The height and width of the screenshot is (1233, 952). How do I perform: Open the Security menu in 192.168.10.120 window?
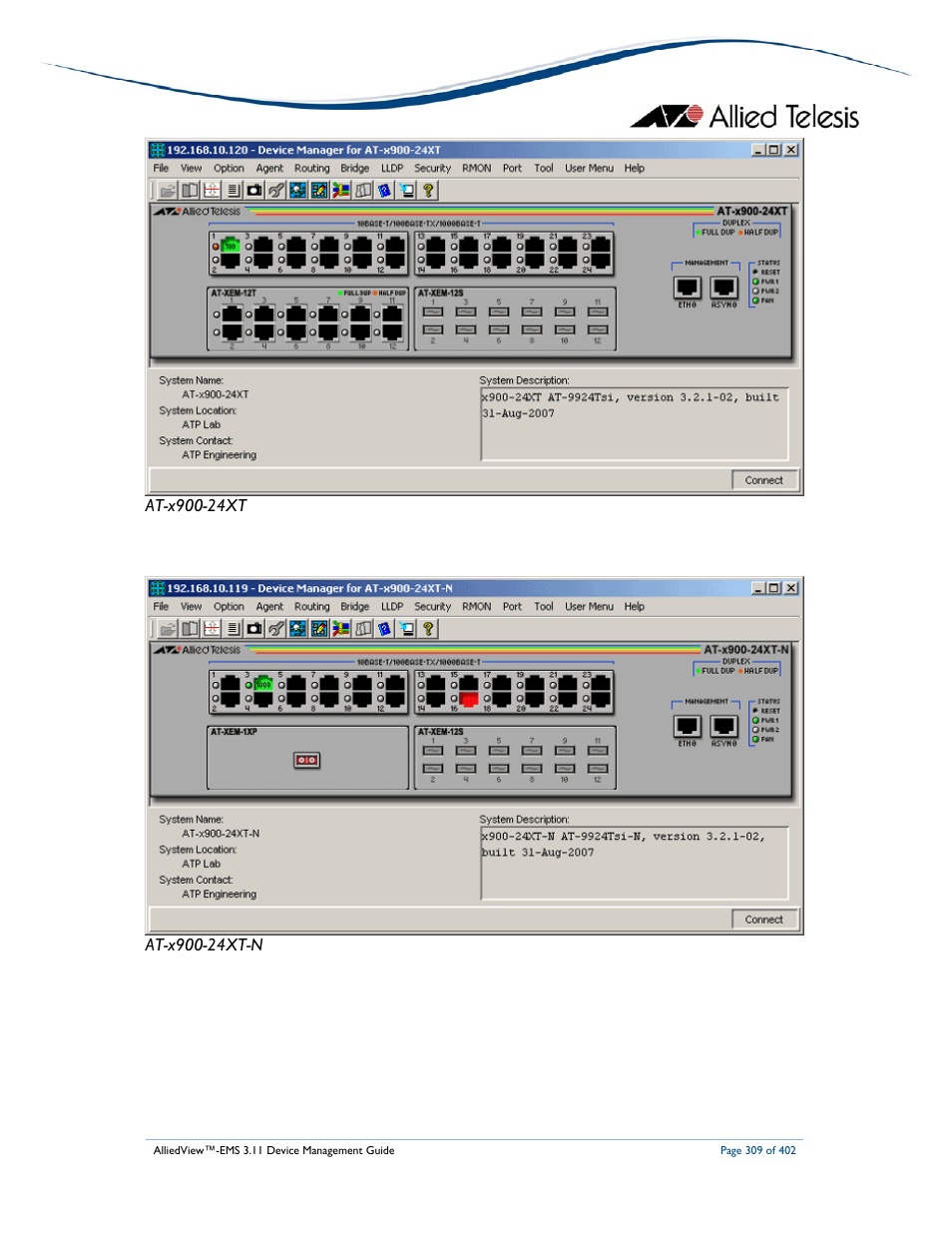(432, 169)
